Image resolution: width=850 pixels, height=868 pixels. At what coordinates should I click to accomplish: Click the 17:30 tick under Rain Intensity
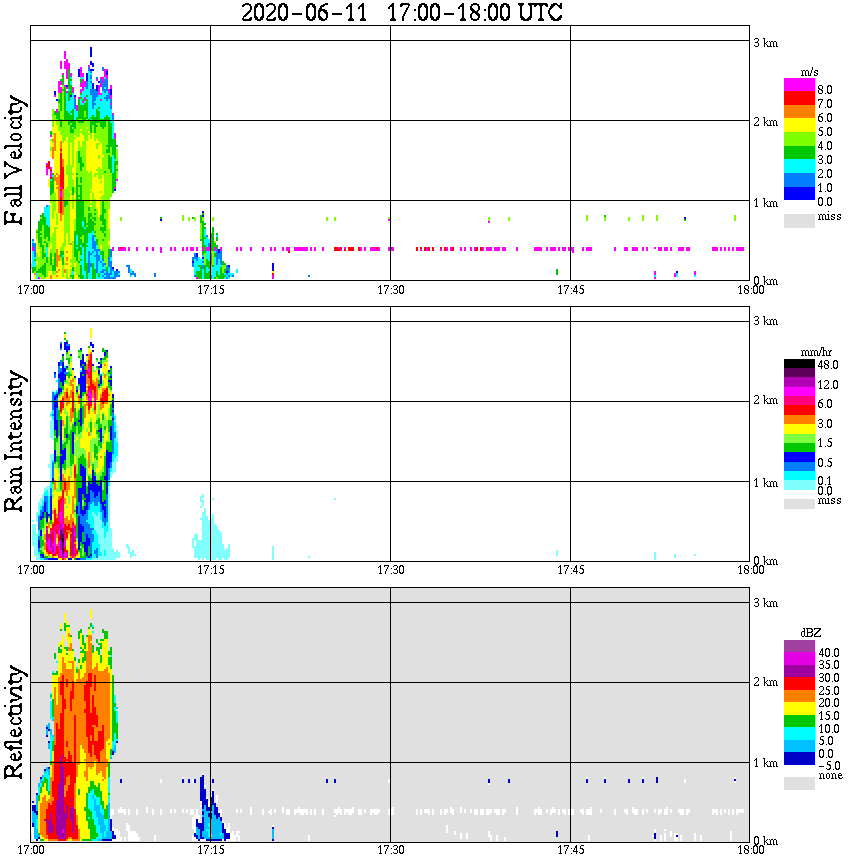pyautogui.click(x=390, y=570)
